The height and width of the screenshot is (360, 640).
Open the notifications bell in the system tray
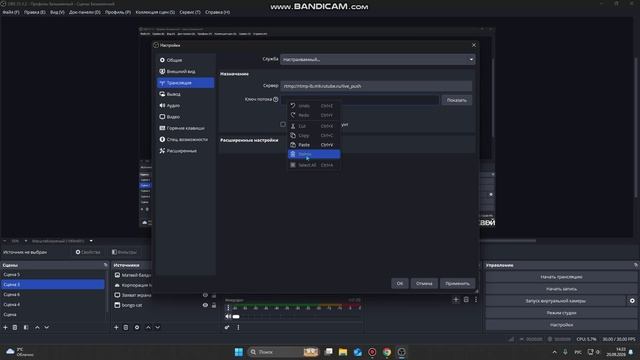[631, 352]
